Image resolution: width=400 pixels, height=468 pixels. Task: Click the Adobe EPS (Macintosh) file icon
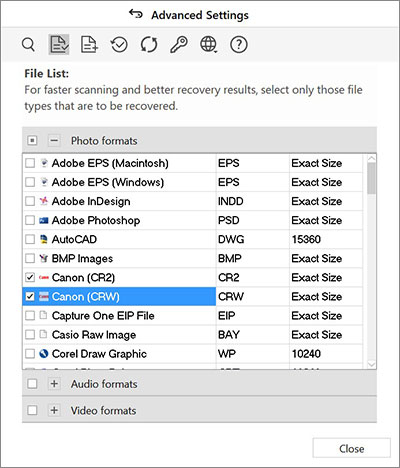(44, 163)
